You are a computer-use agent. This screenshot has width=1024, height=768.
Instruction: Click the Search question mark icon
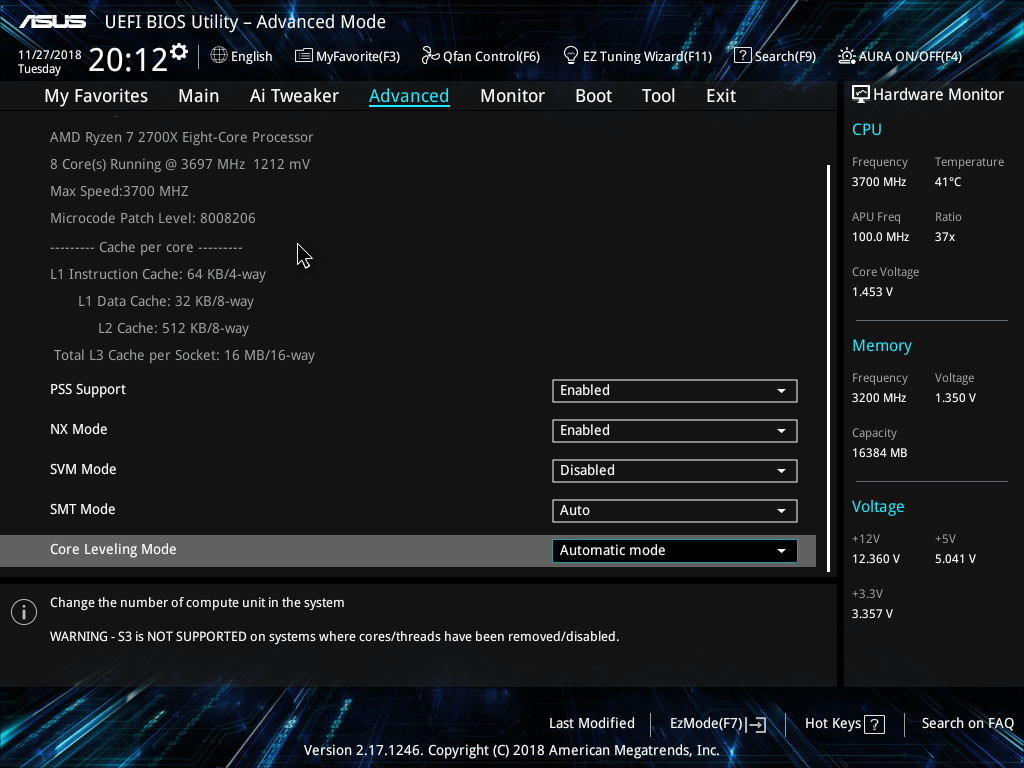(x=743, y=56)
